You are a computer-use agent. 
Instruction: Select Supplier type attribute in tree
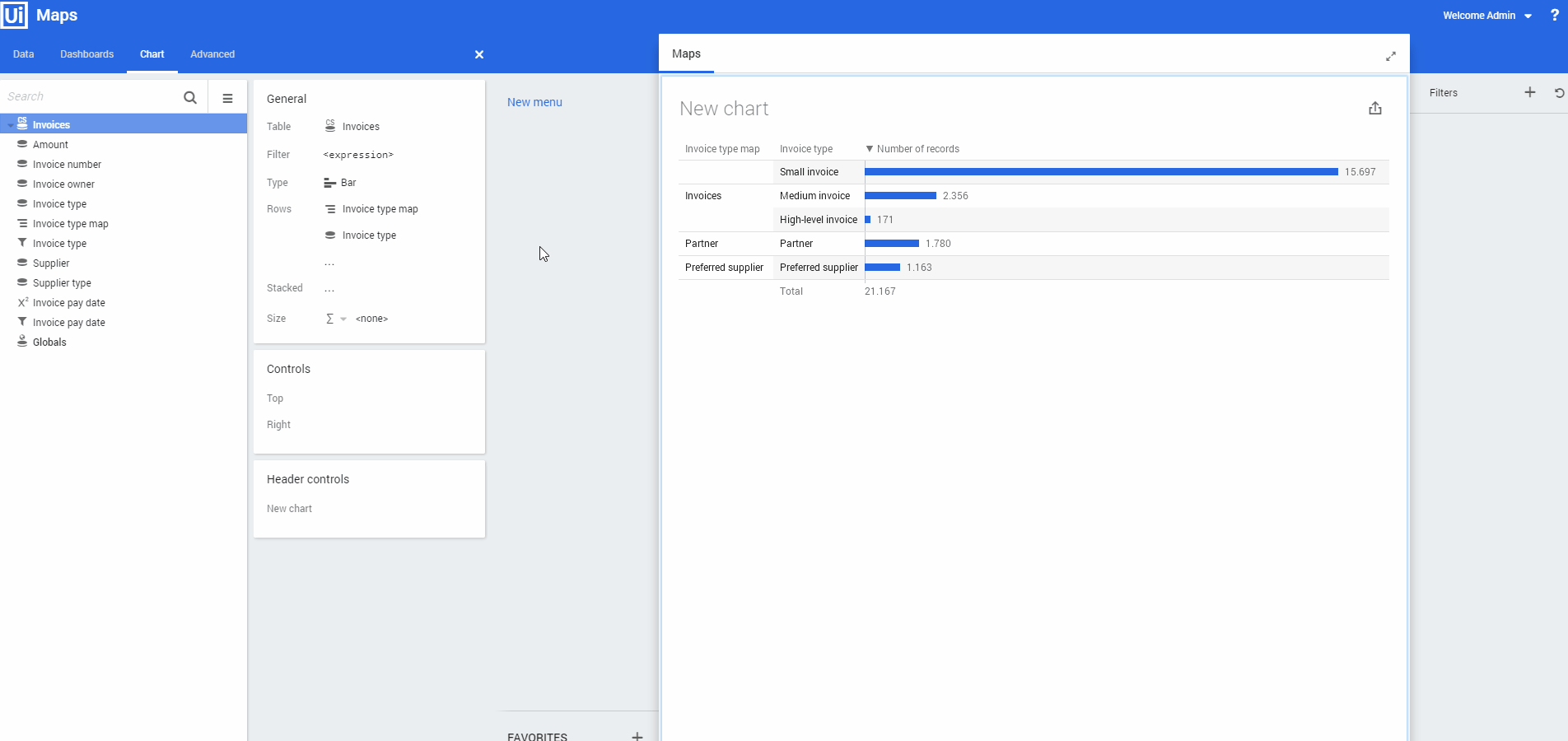[x=62, y=283]
